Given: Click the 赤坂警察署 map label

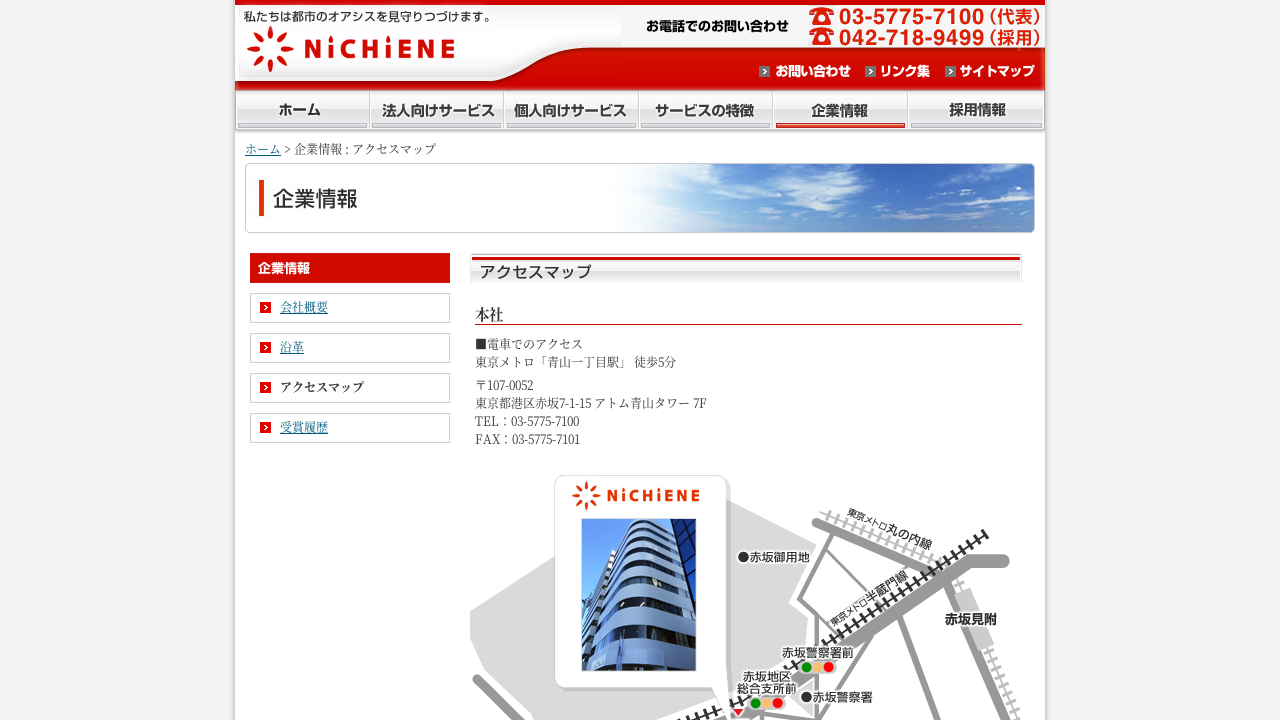Looking at the screenshot, I should pyautogui.click(x=837, y=697).
